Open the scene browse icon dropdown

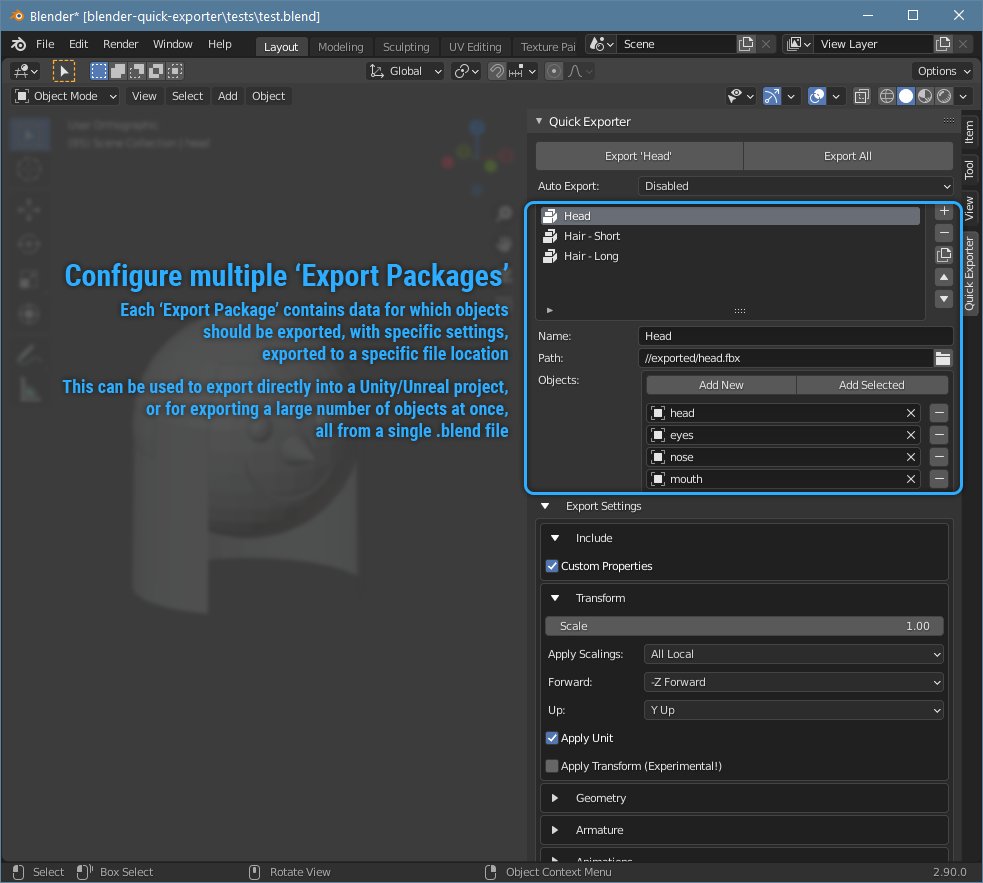click(601, 44)
